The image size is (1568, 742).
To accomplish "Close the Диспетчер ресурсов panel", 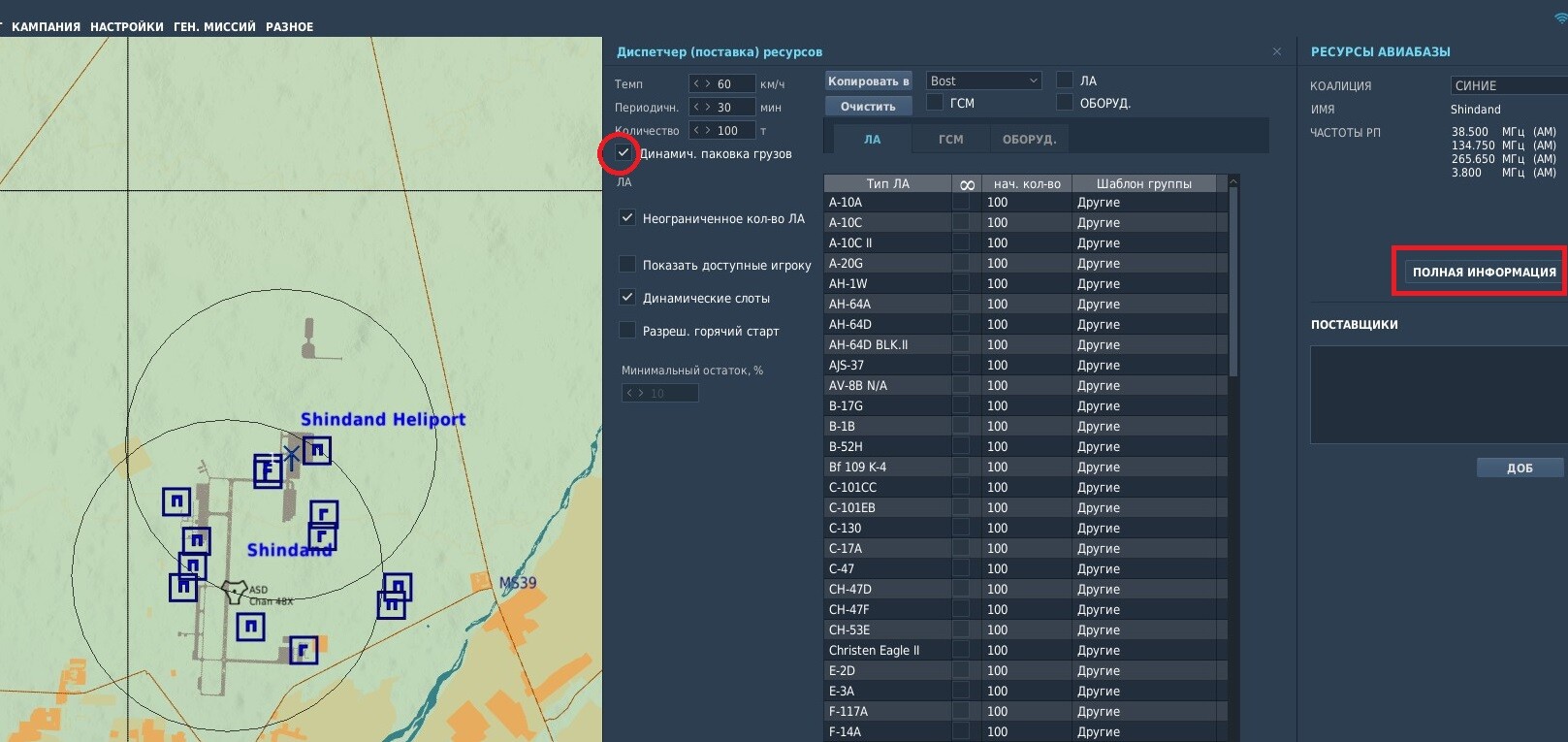I will point(1277,51).
